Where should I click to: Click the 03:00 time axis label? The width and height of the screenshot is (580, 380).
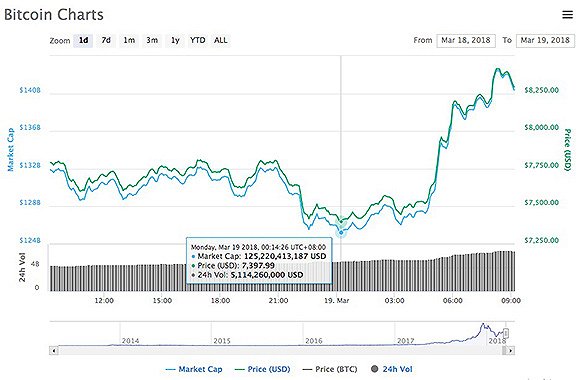pos(394,300)
